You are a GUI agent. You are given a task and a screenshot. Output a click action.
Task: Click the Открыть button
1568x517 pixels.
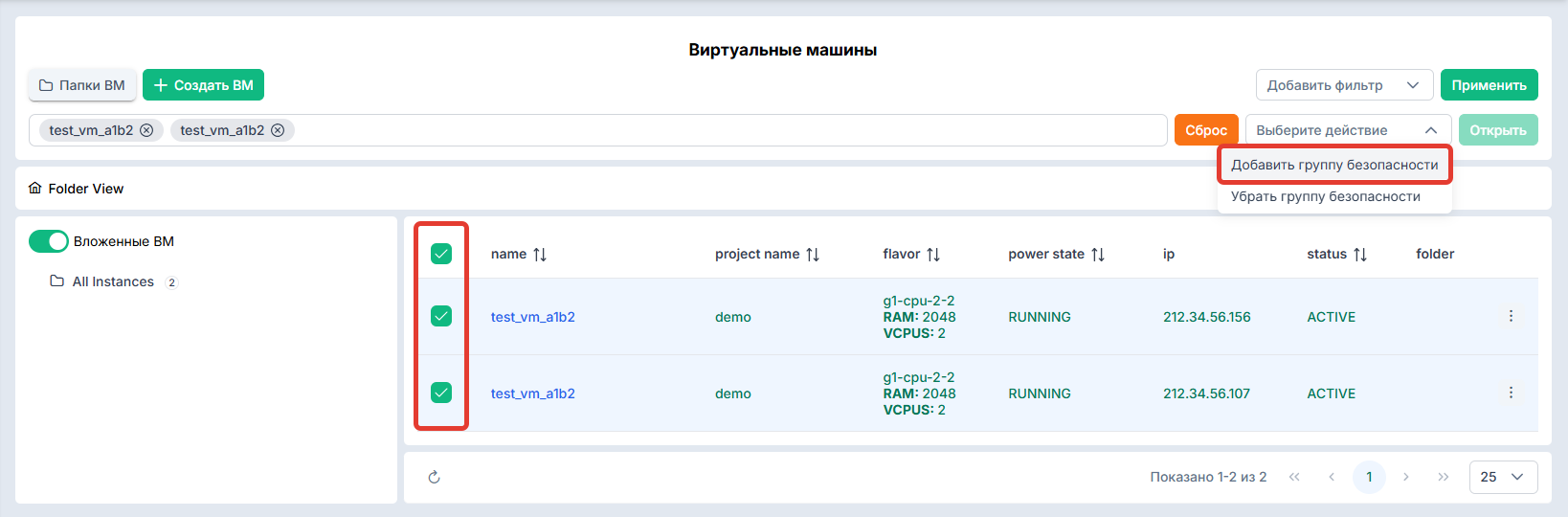(x=1498, y=130)
